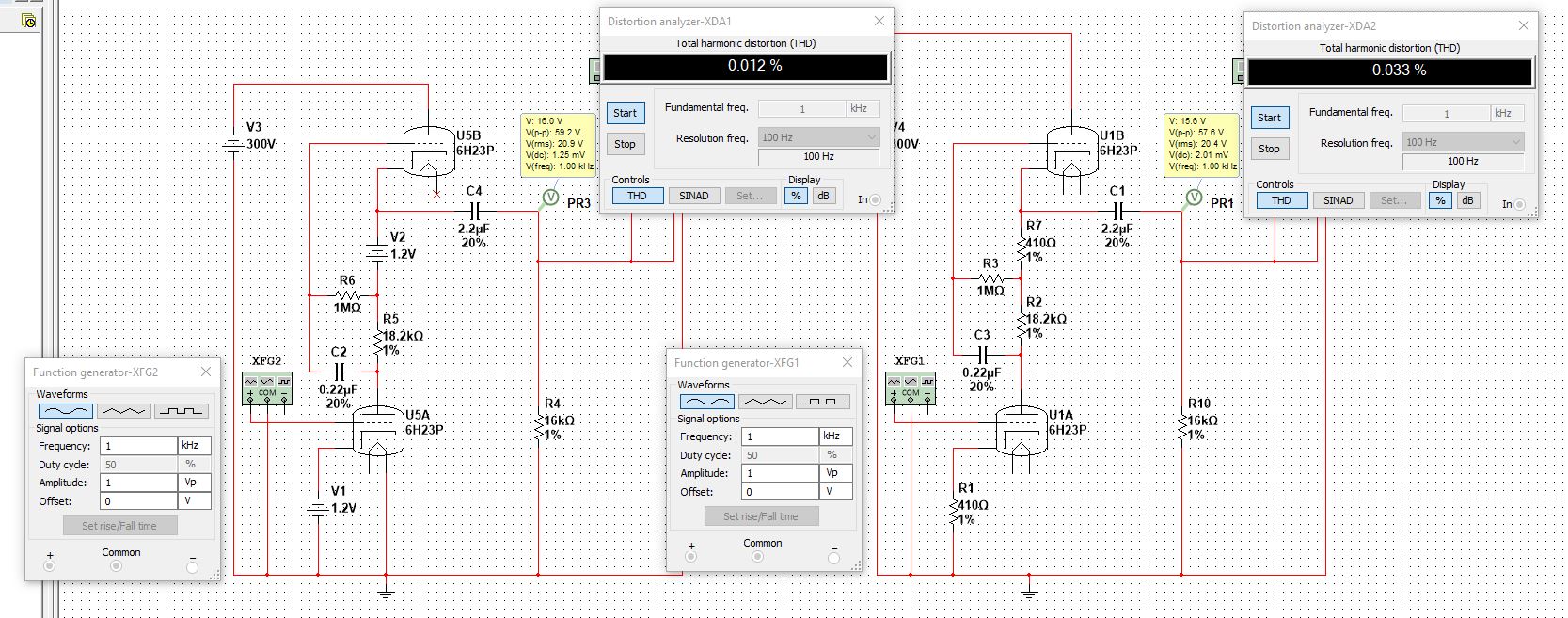Select square waveform in Function generator-XFG2
The width and height of the screenshot is (1568, 618).
point(181,411)
